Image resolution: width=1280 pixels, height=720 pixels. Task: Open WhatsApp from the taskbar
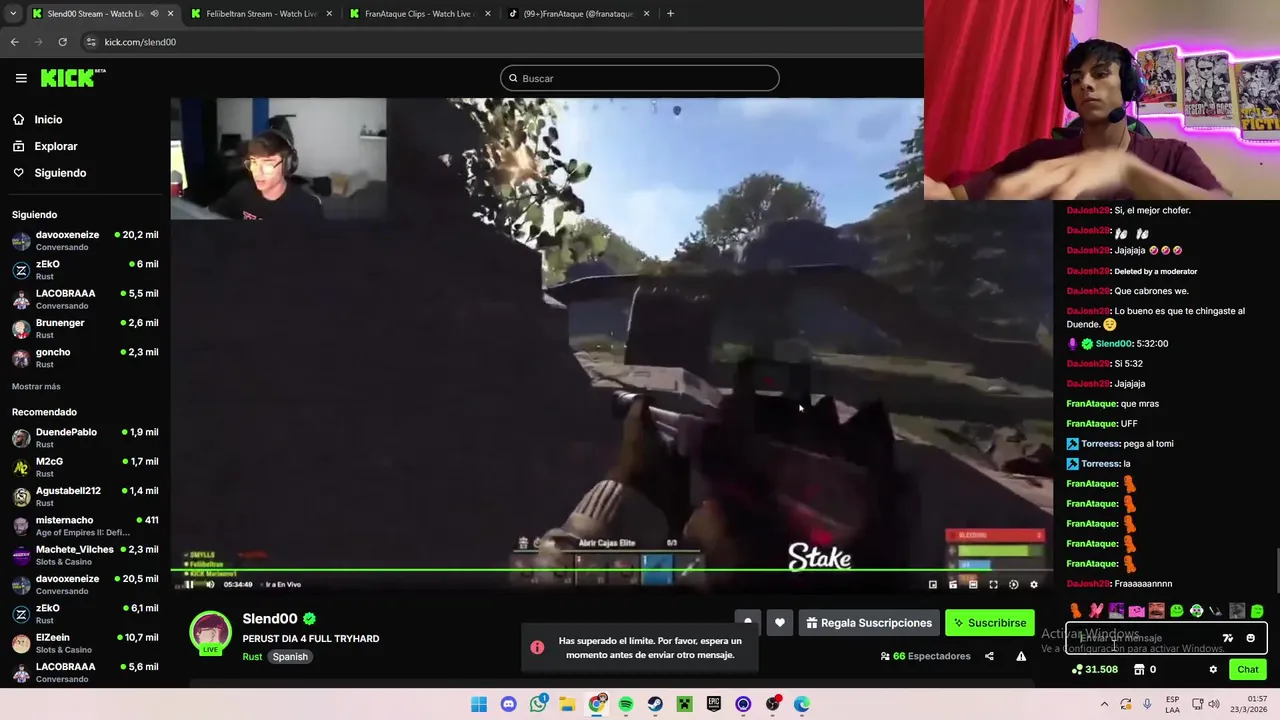click(538, 704)
